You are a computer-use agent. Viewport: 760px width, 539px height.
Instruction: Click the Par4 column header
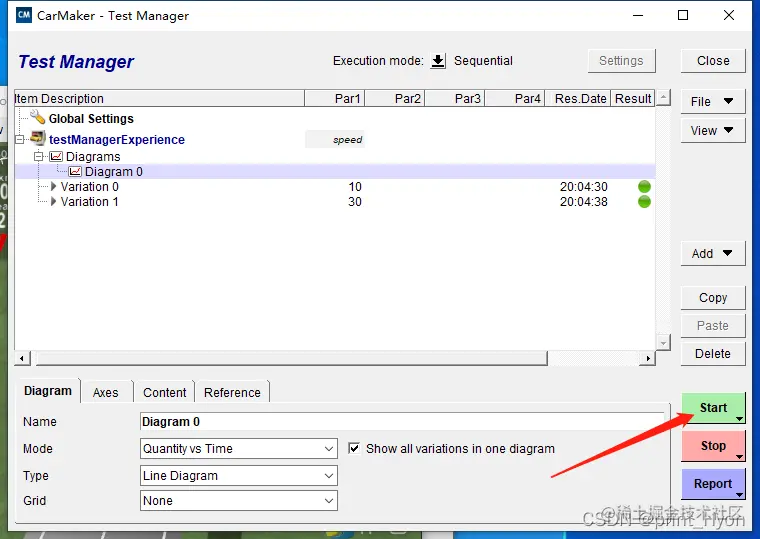[x=515, y=98]
